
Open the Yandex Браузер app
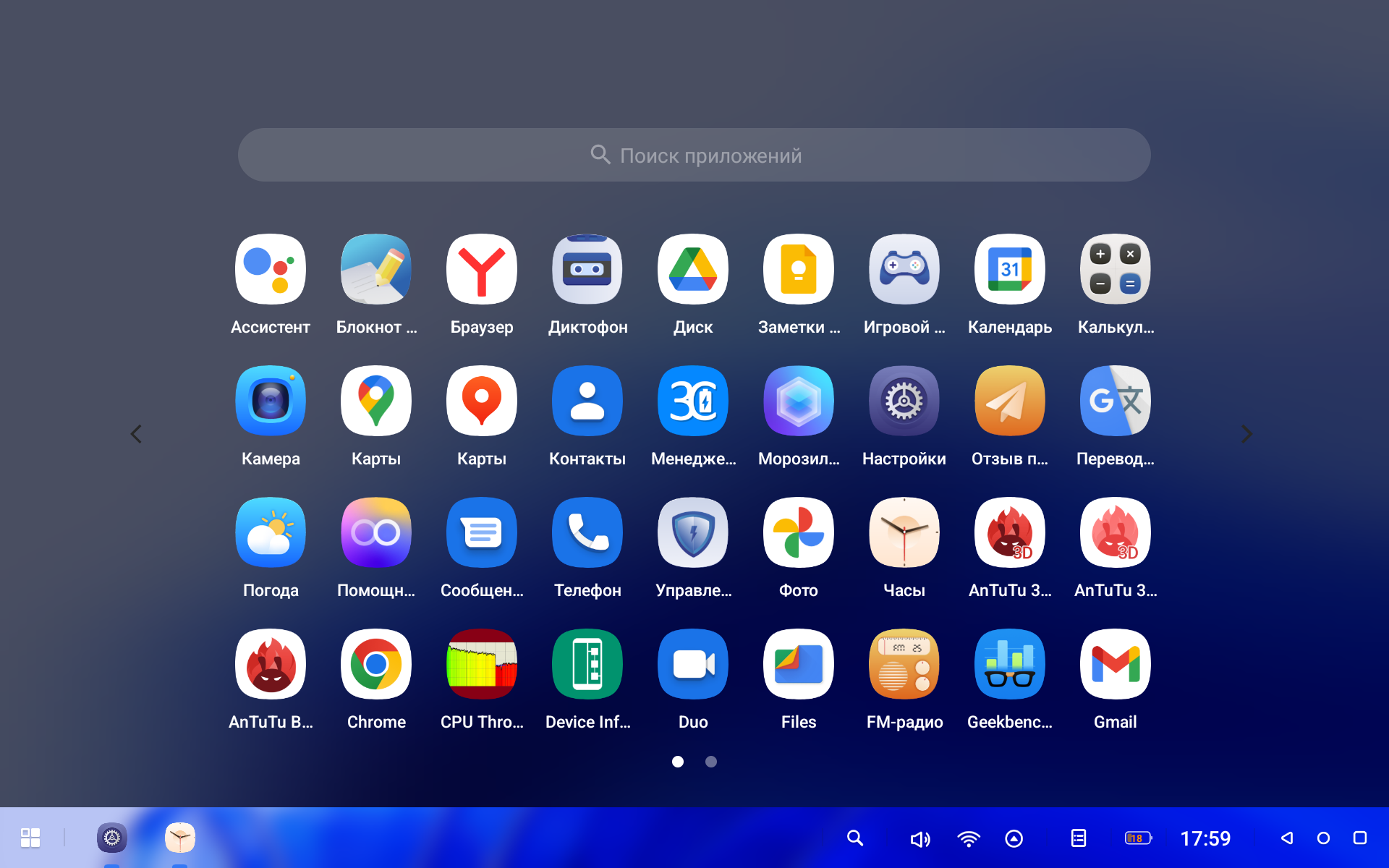point(482,269)
